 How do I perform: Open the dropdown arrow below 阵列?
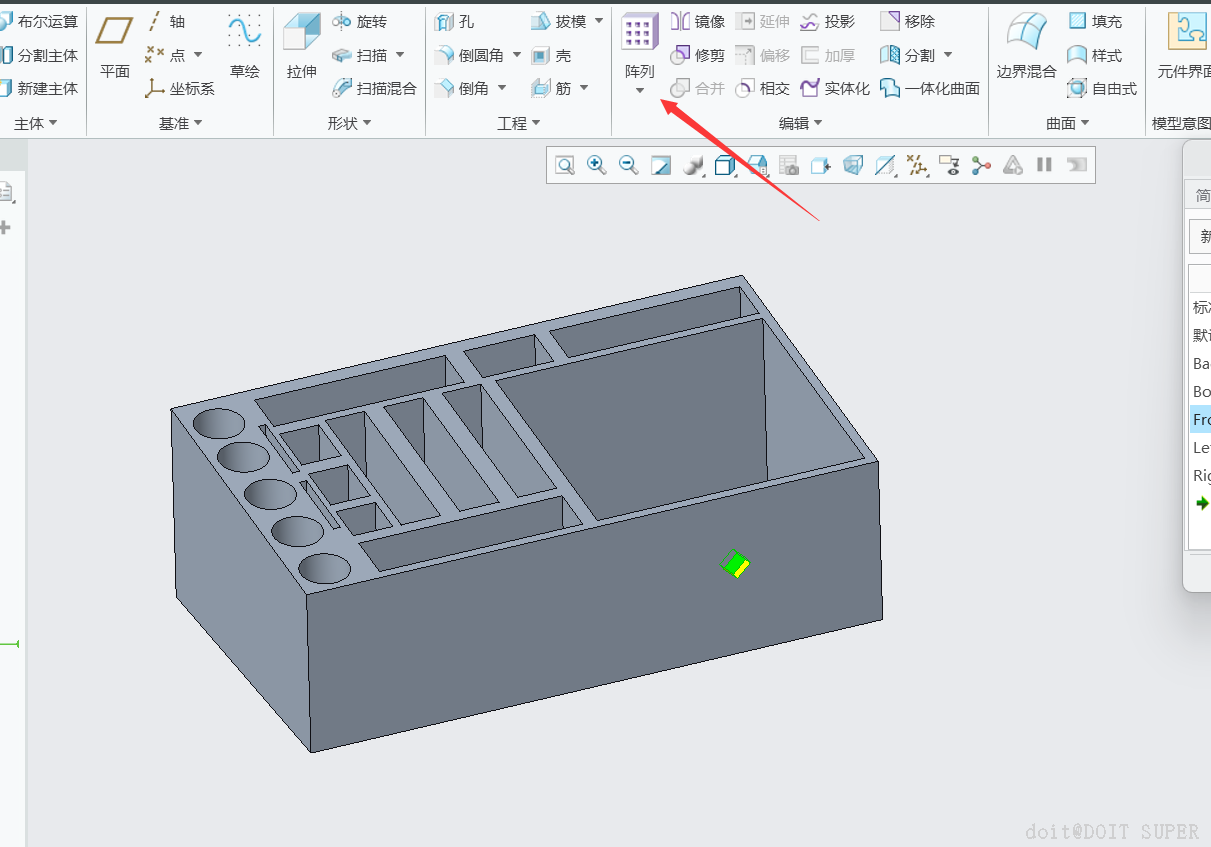coord(640,91)
